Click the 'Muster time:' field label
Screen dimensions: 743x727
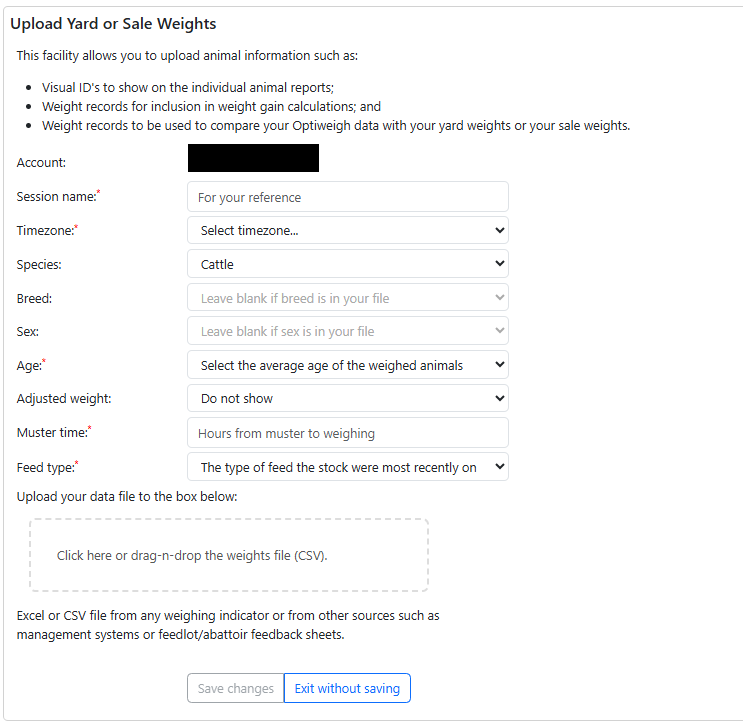coord(51,433)
